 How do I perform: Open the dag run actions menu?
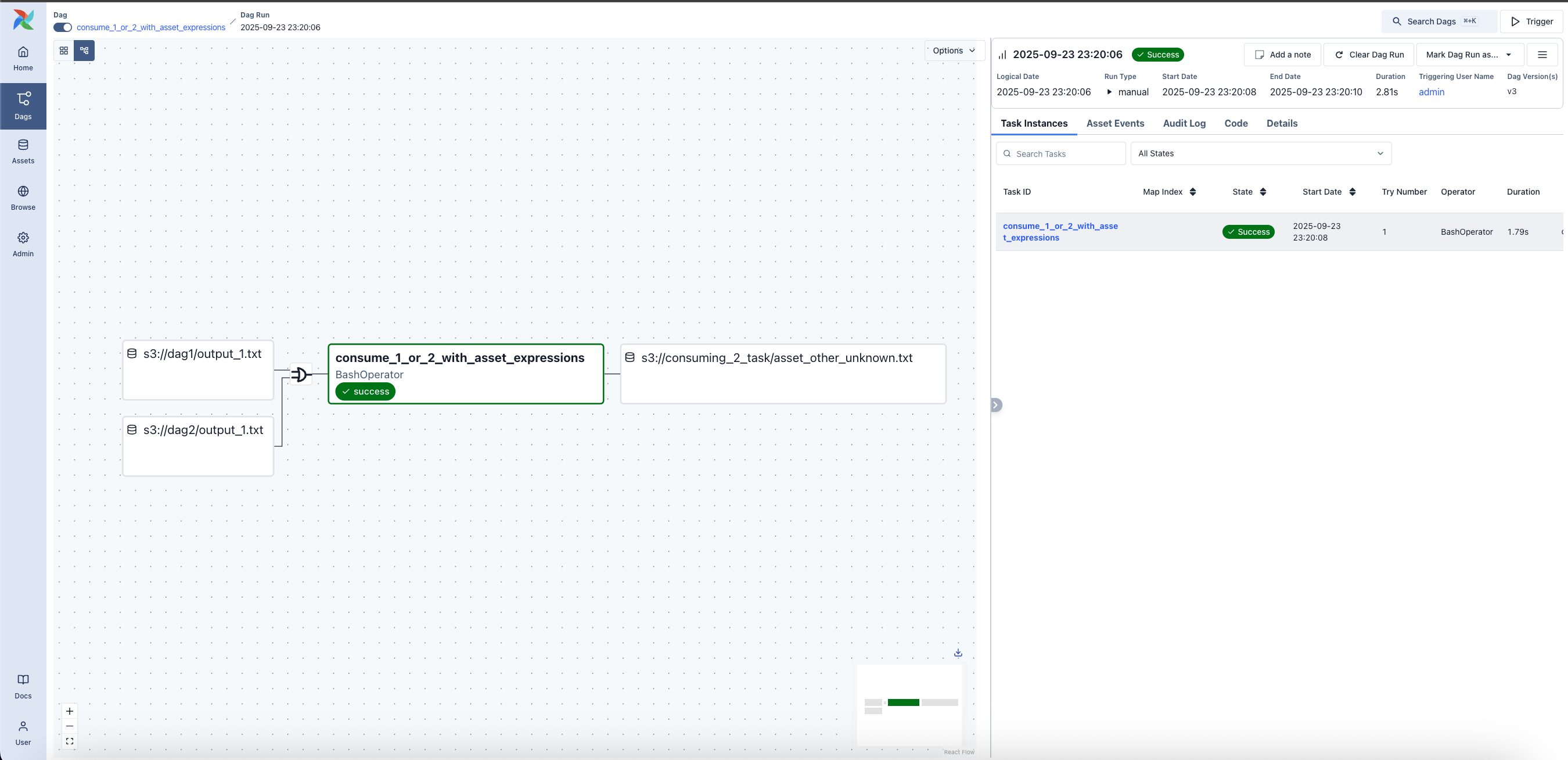[1543, 54]
